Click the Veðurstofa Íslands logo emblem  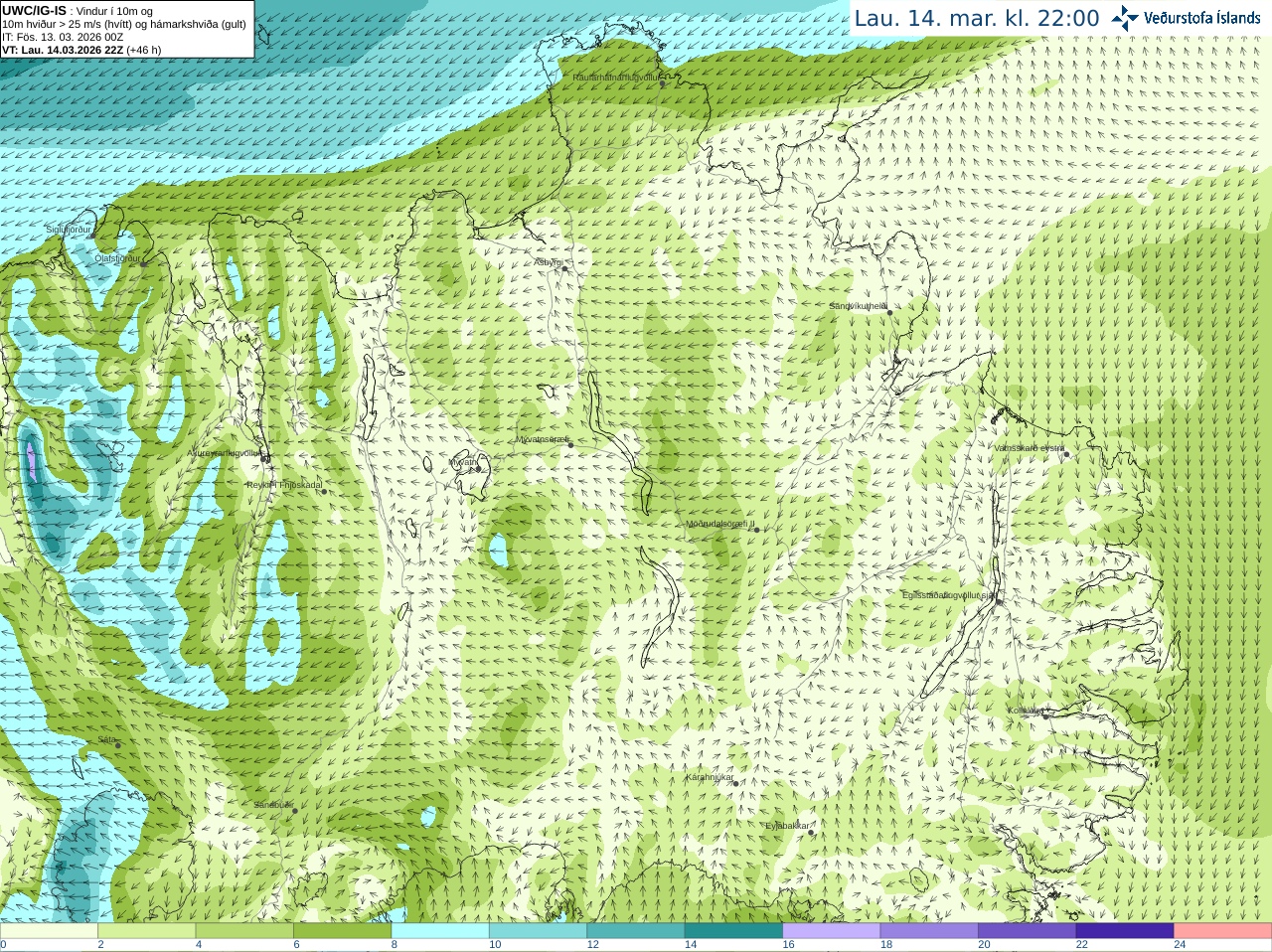[1125, 18]
